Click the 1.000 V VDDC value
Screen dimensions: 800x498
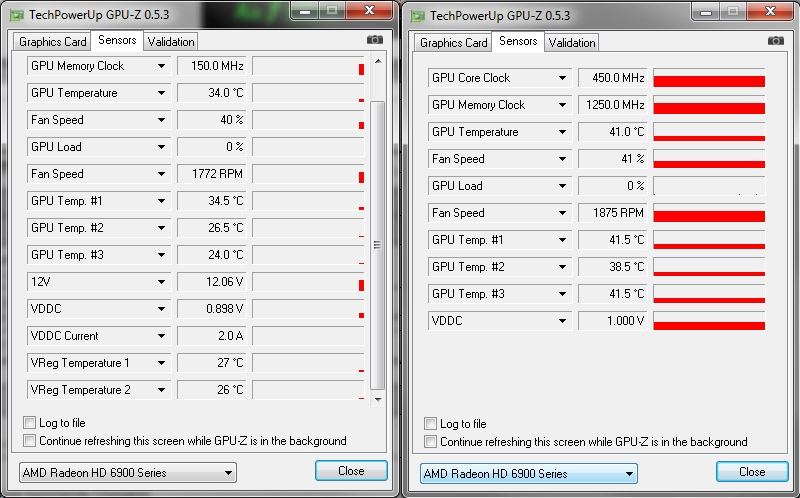pos(613,321)
